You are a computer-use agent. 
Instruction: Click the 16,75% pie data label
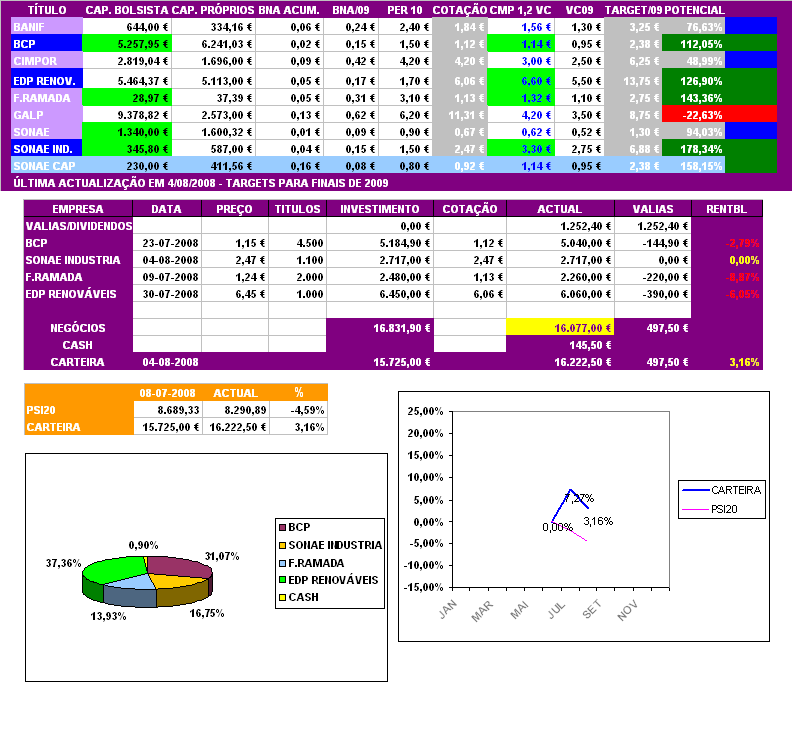[x=207, y=613]
